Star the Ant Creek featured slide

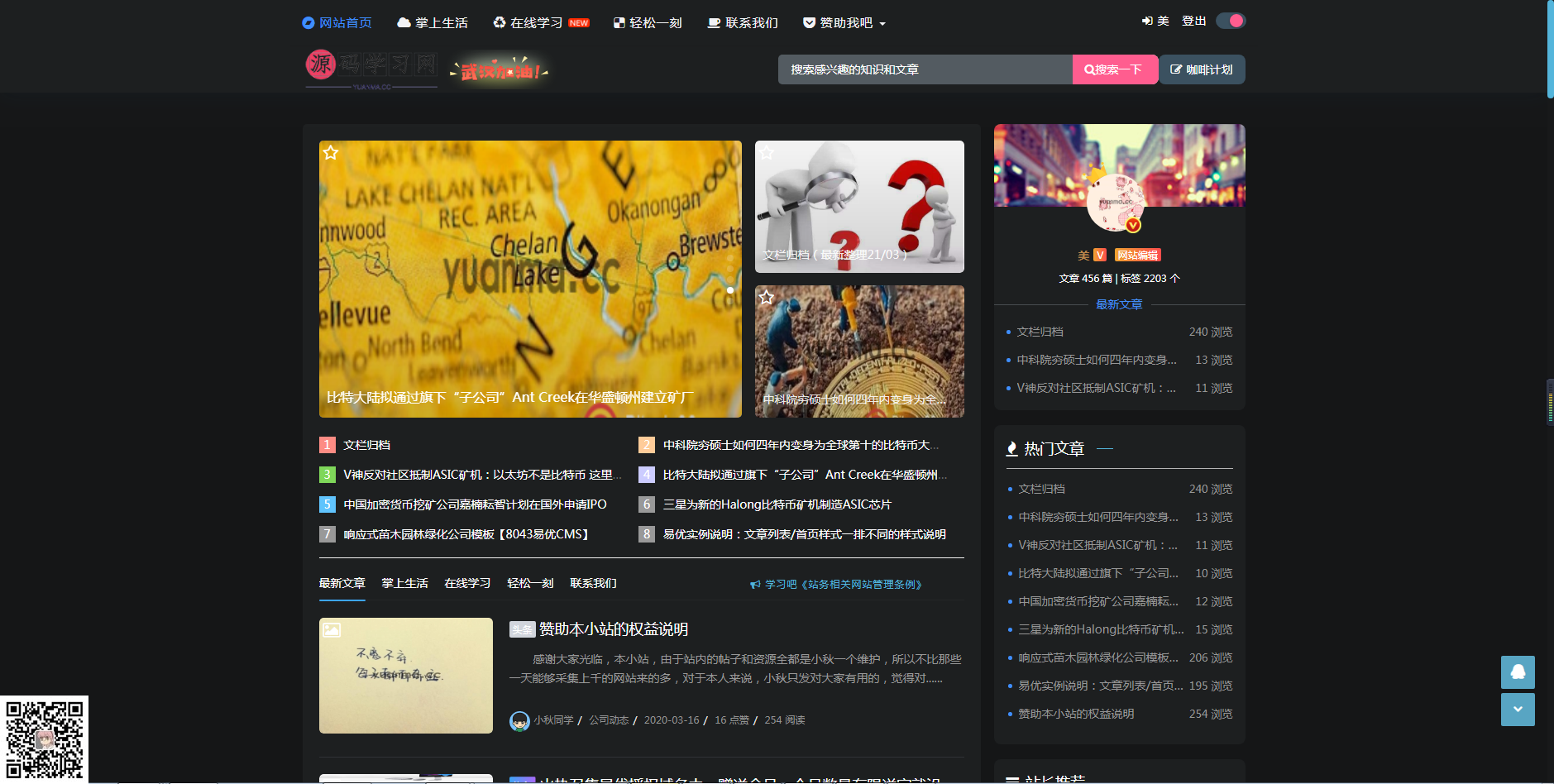tap(331, 152)
